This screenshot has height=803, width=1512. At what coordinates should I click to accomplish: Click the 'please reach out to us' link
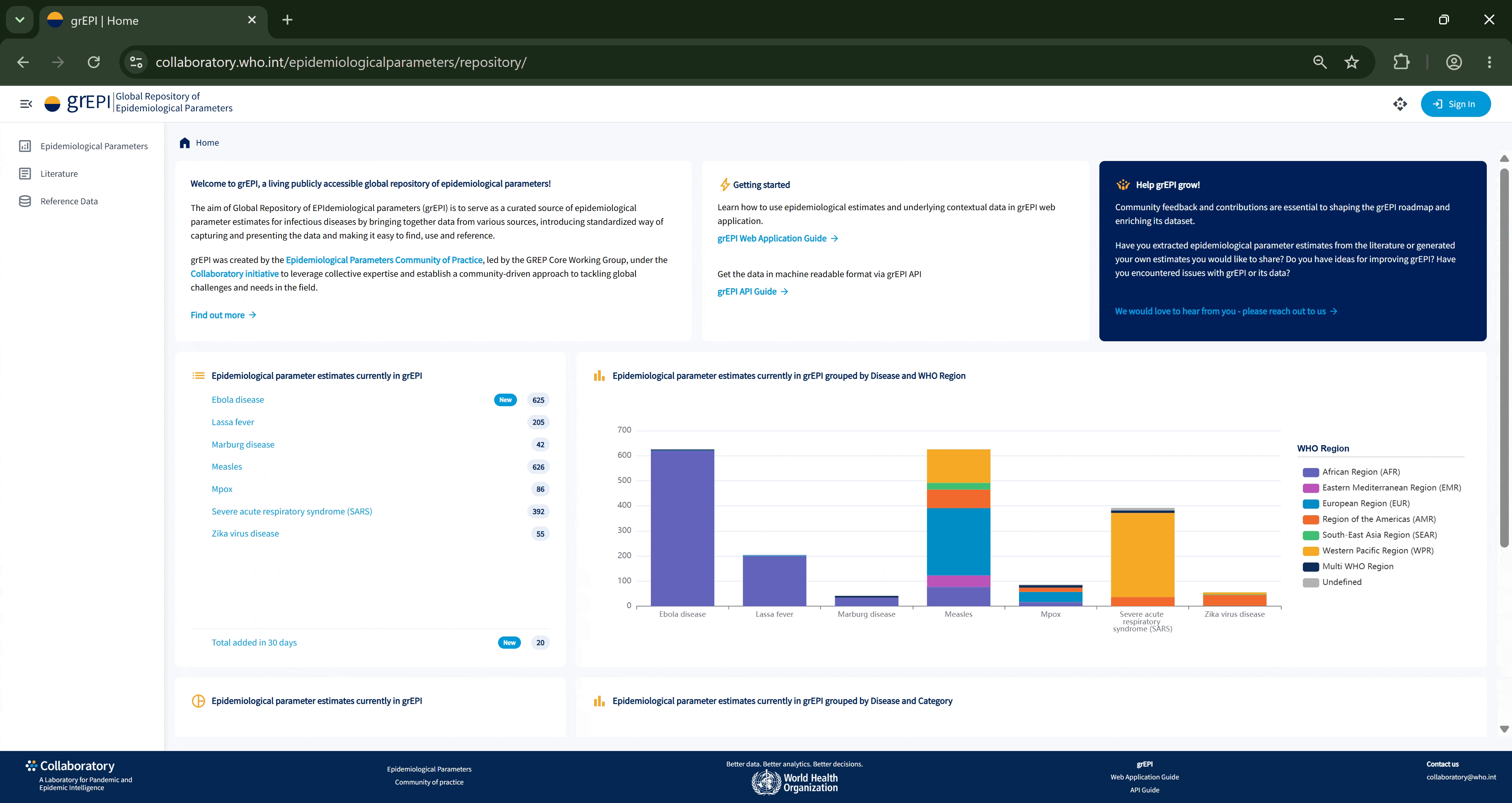pos(1226,311)
